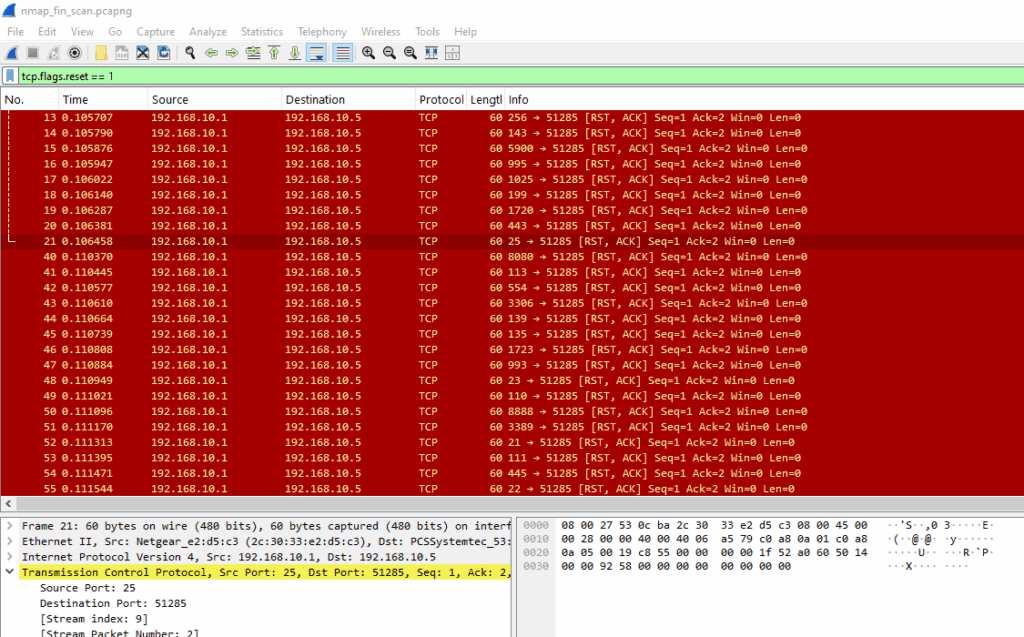Viewport: 1024px width, 637px height.
Task: Sort packets by the Source column header
Action: coord(214,99)
